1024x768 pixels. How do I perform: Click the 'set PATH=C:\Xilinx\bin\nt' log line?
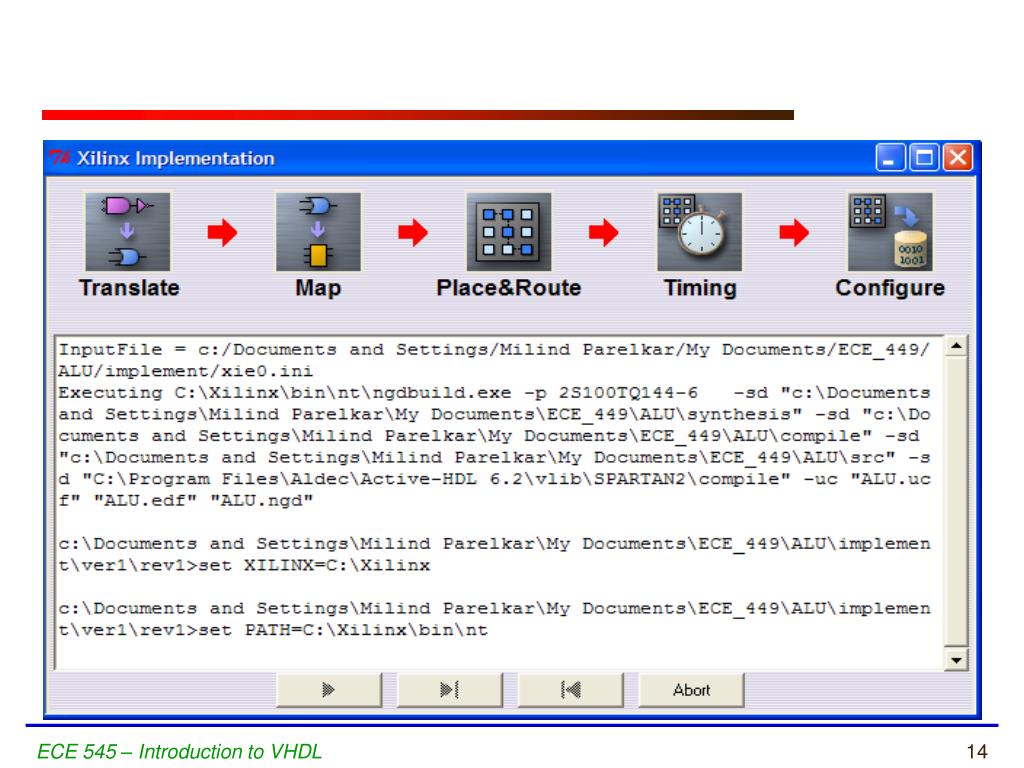point(273,630)
